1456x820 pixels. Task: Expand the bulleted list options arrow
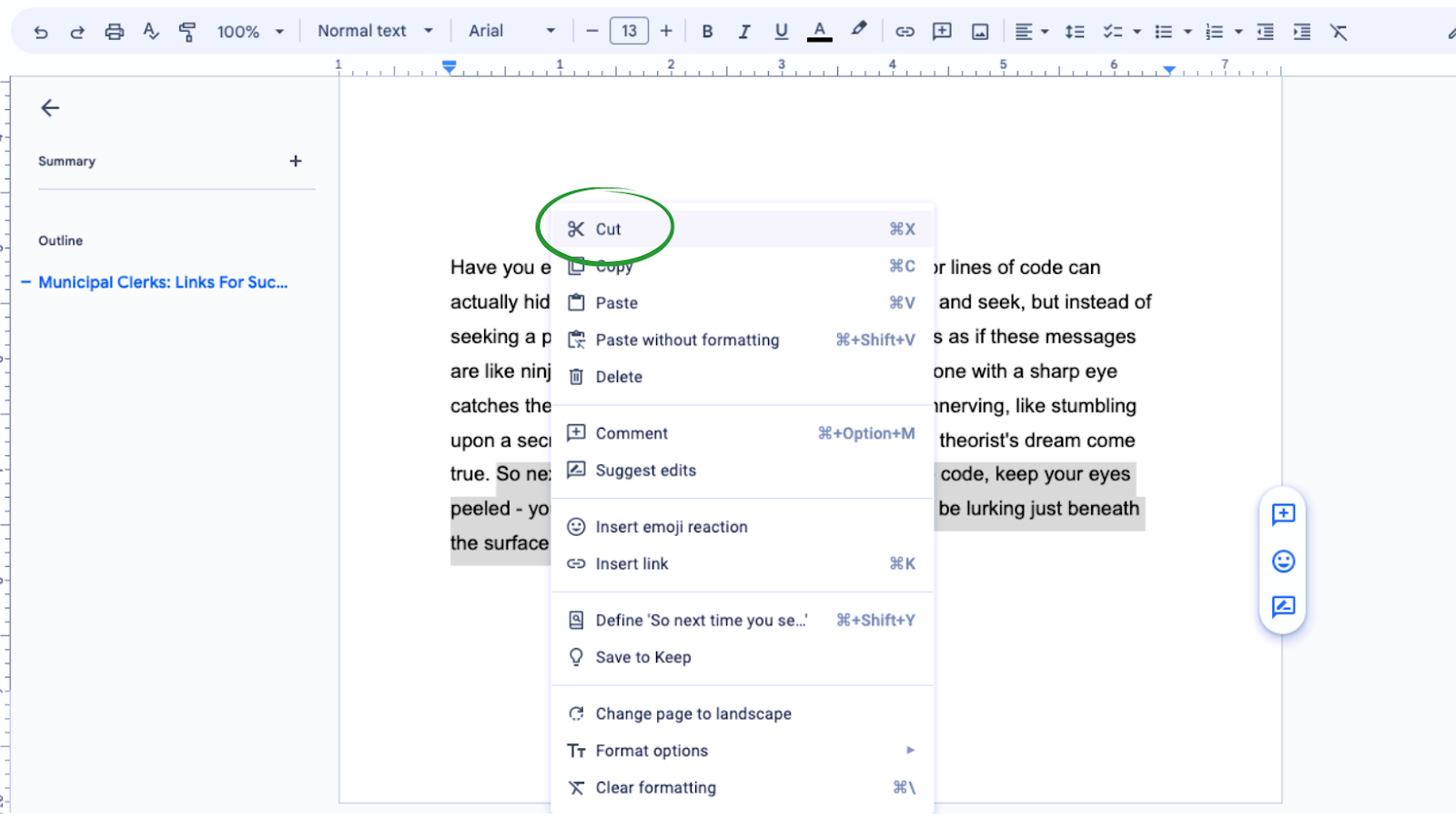coord(1188,32)
